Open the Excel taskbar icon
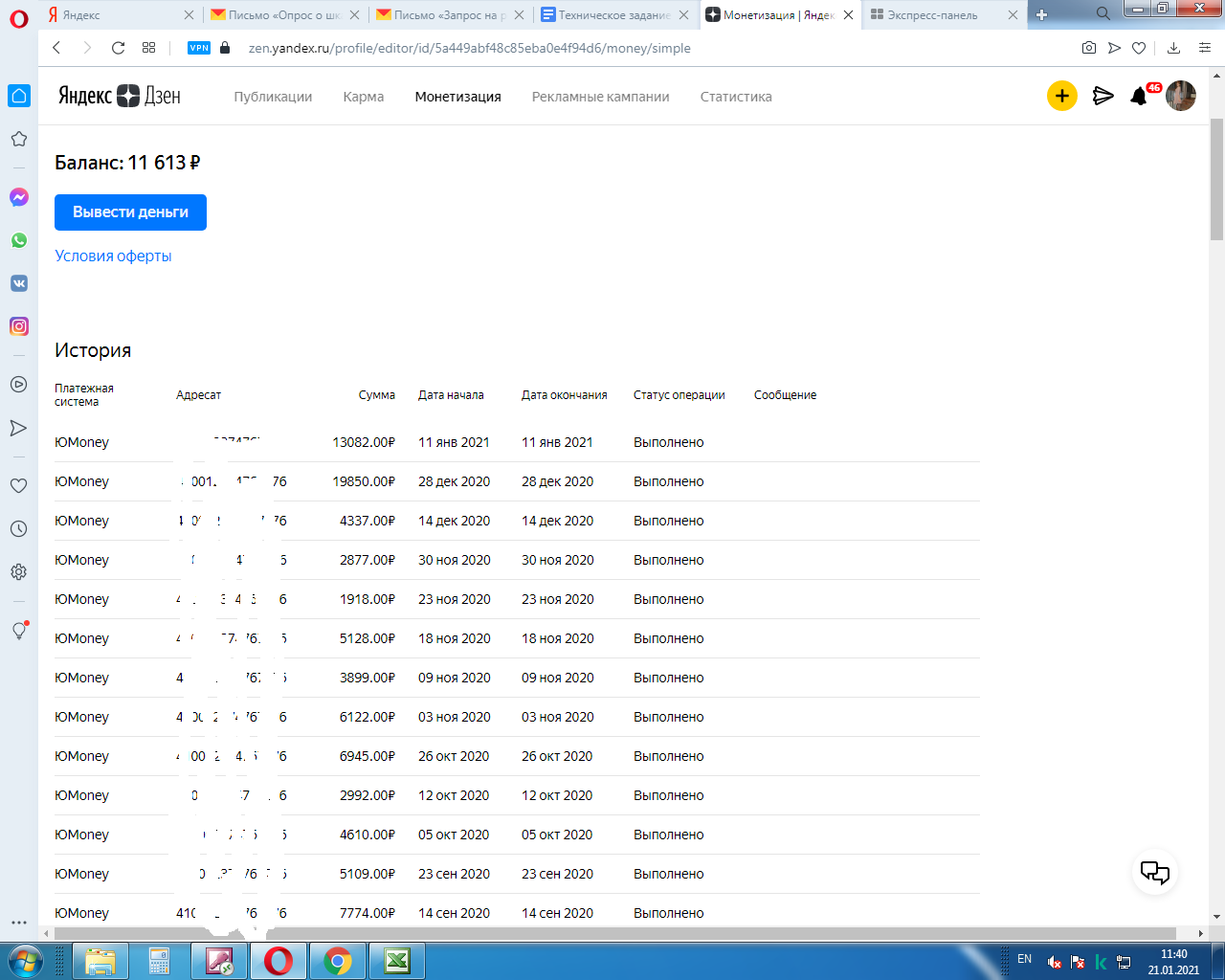Viewport: 1225px width, 980px height. pyautogui.click(x=397, y=961)
